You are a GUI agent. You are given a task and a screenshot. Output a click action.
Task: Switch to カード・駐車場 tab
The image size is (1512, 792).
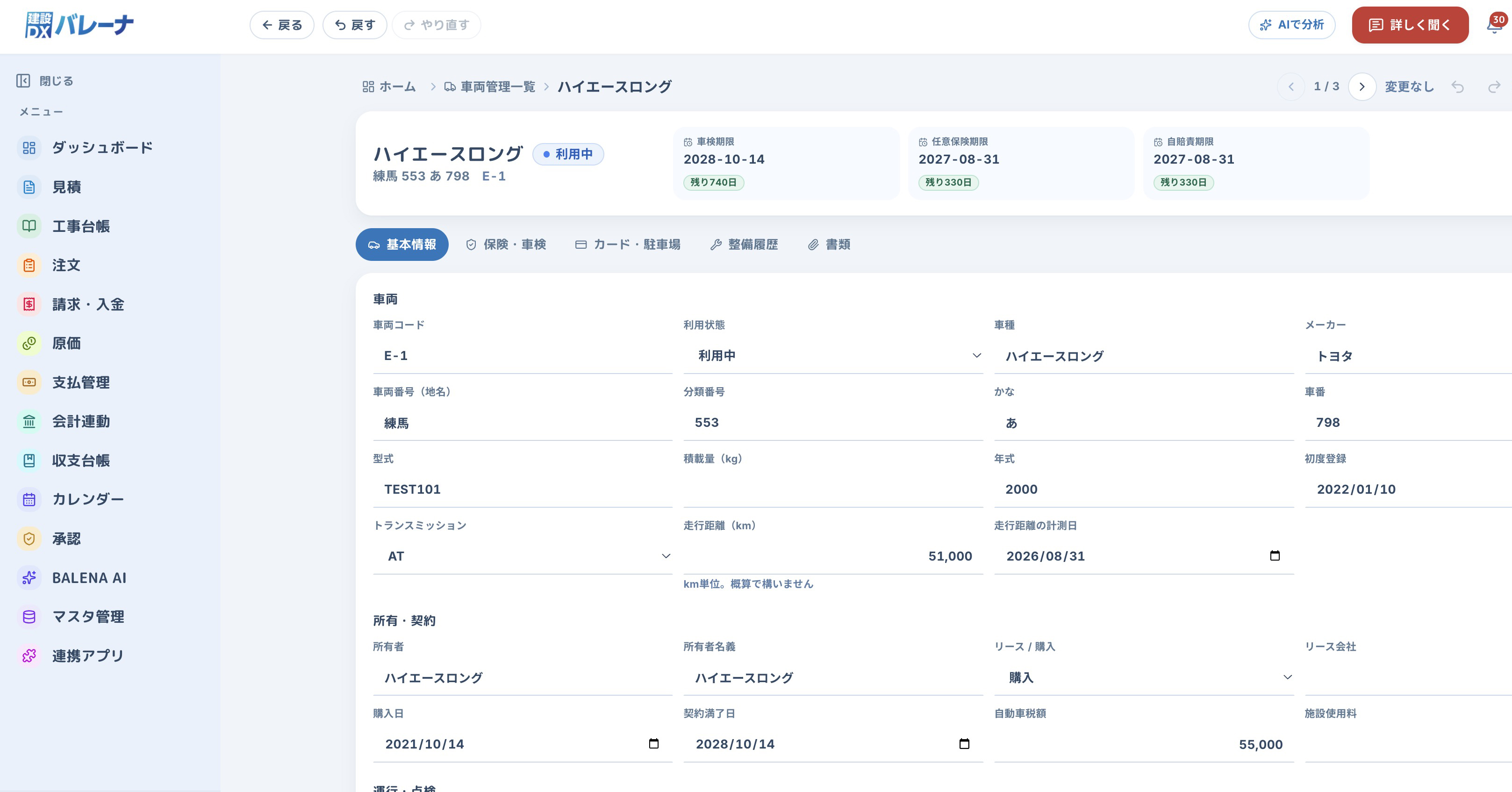(627, 244)
